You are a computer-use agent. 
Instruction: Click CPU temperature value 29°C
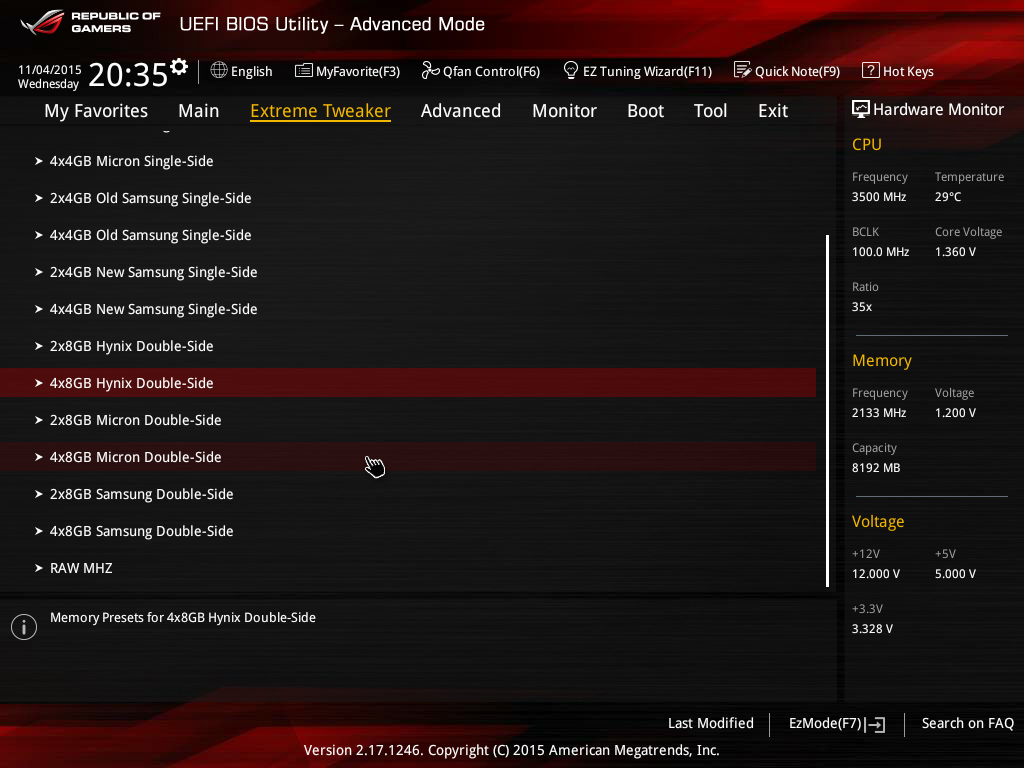[948, 197]
